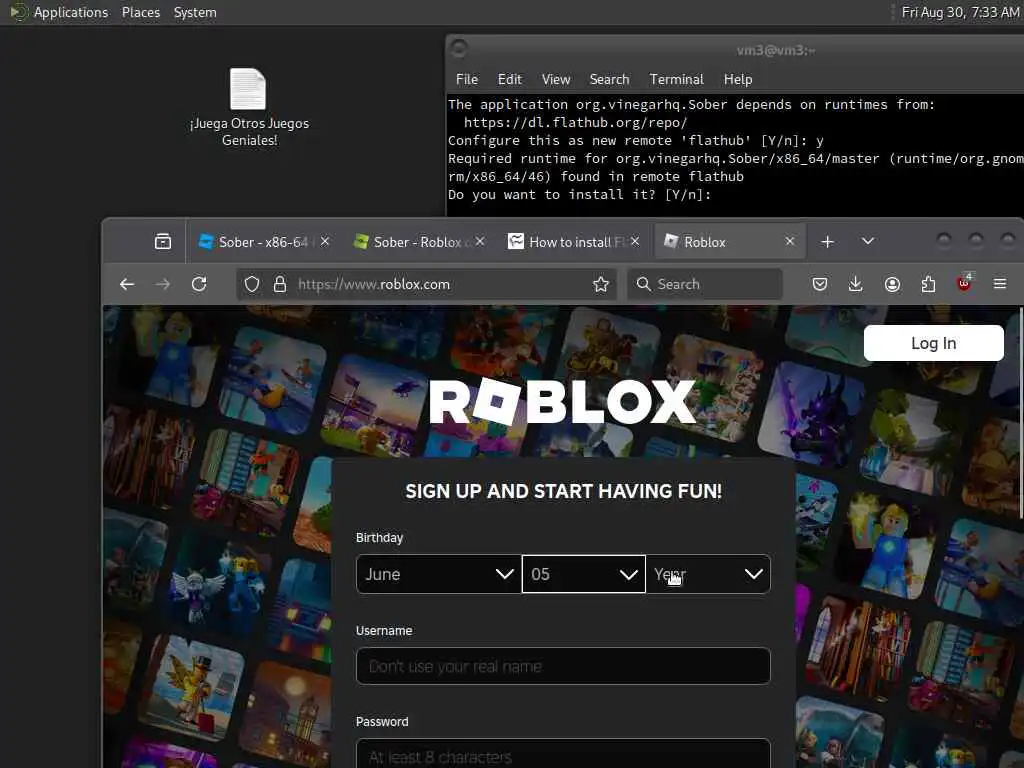1024x768 pixels.
Task: Click the Username input field
Action: click(563, 666)
